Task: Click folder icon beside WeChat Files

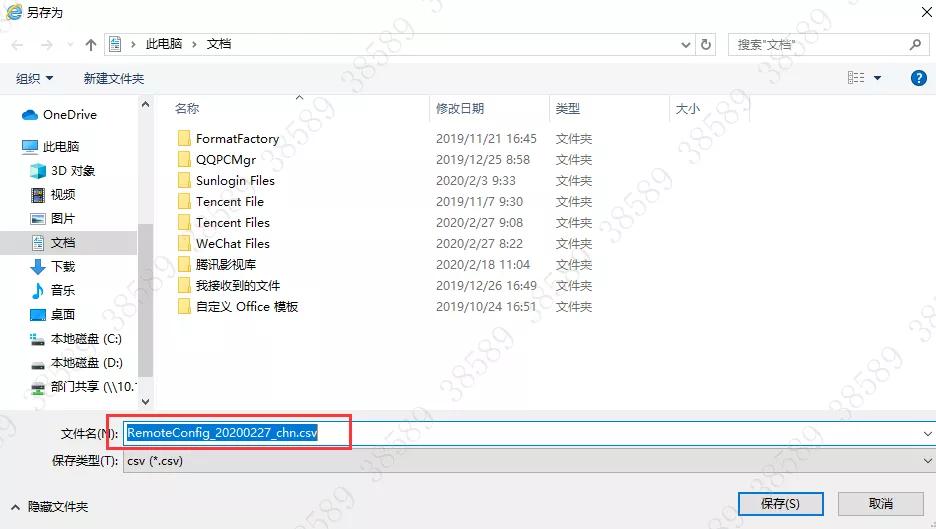Action: coord(184,244)
